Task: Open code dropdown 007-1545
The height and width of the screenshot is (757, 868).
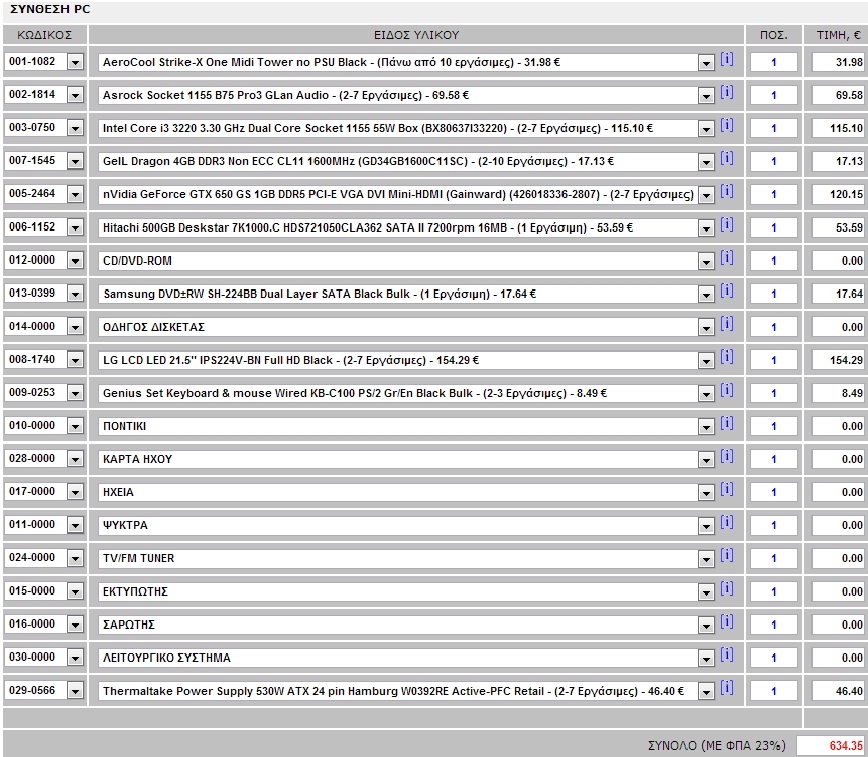Action: click(75, 161)
